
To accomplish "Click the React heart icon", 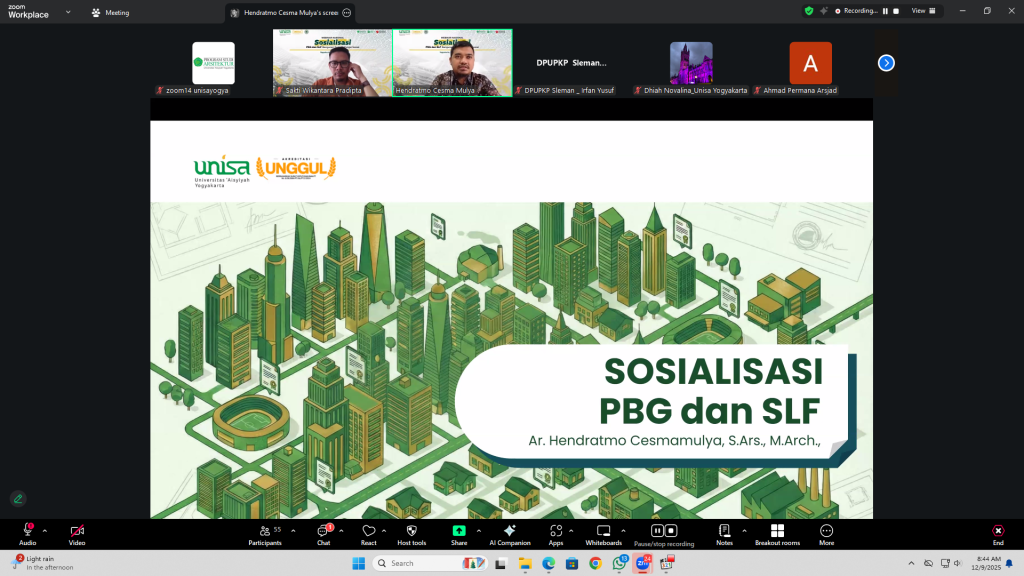I will [368, 532].
